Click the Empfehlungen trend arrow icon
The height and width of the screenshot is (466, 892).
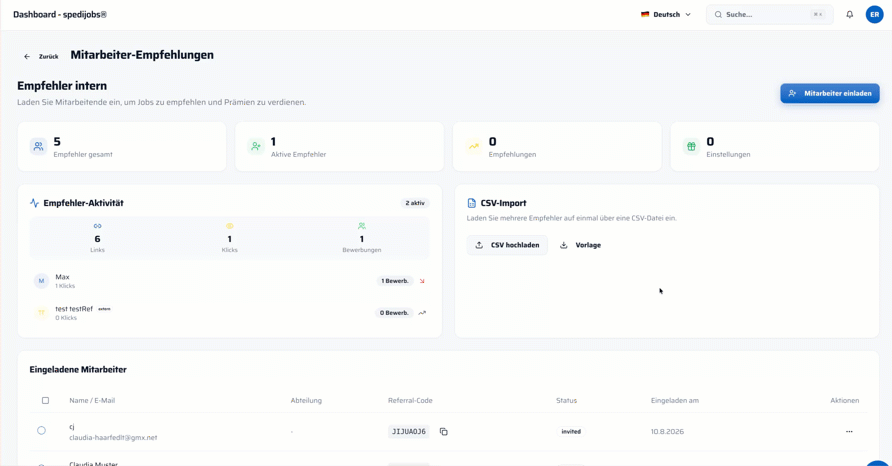pos(473,146)
